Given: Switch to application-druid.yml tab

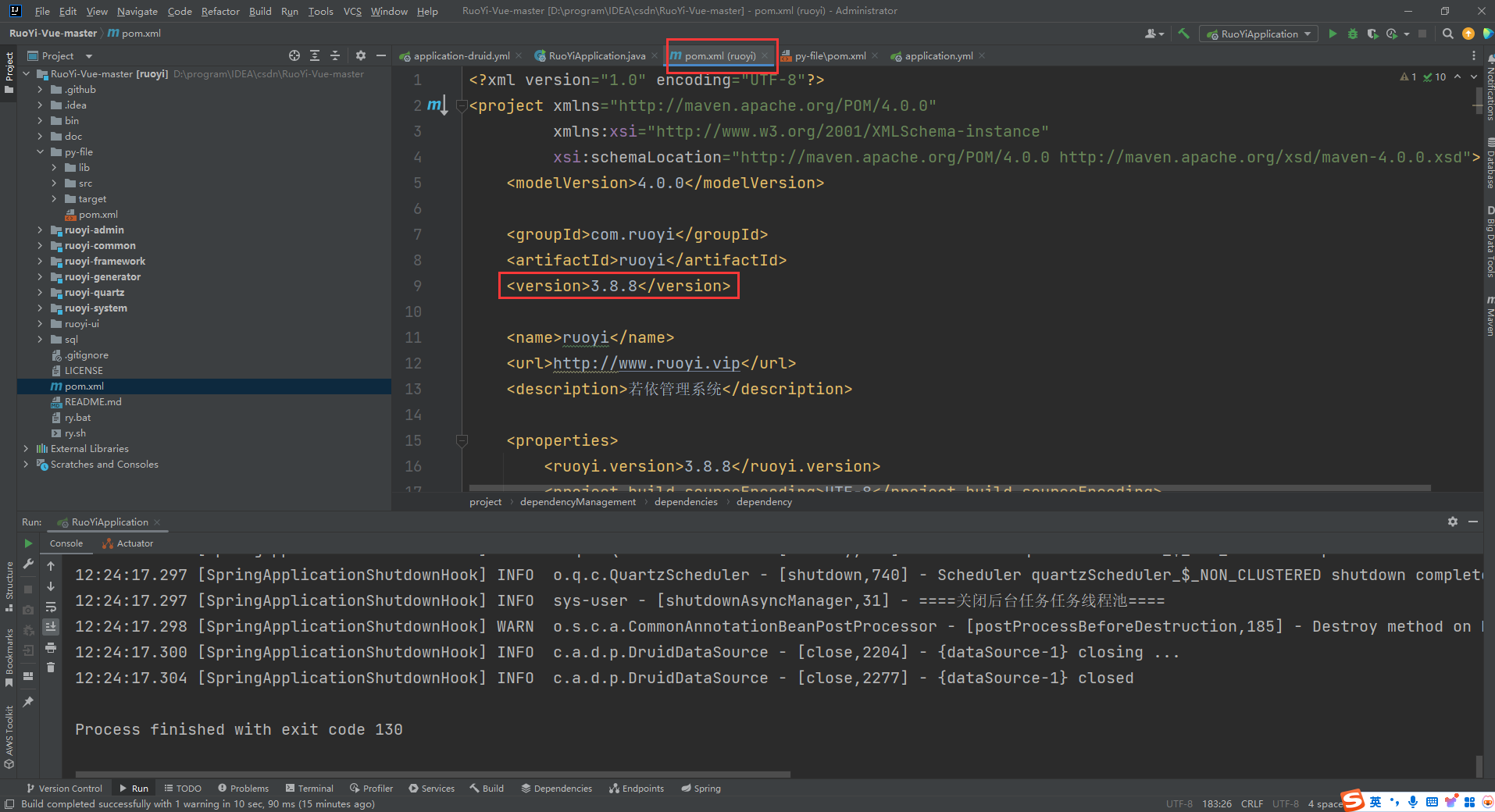Looking at the screenshot, I should coord(462,55).
